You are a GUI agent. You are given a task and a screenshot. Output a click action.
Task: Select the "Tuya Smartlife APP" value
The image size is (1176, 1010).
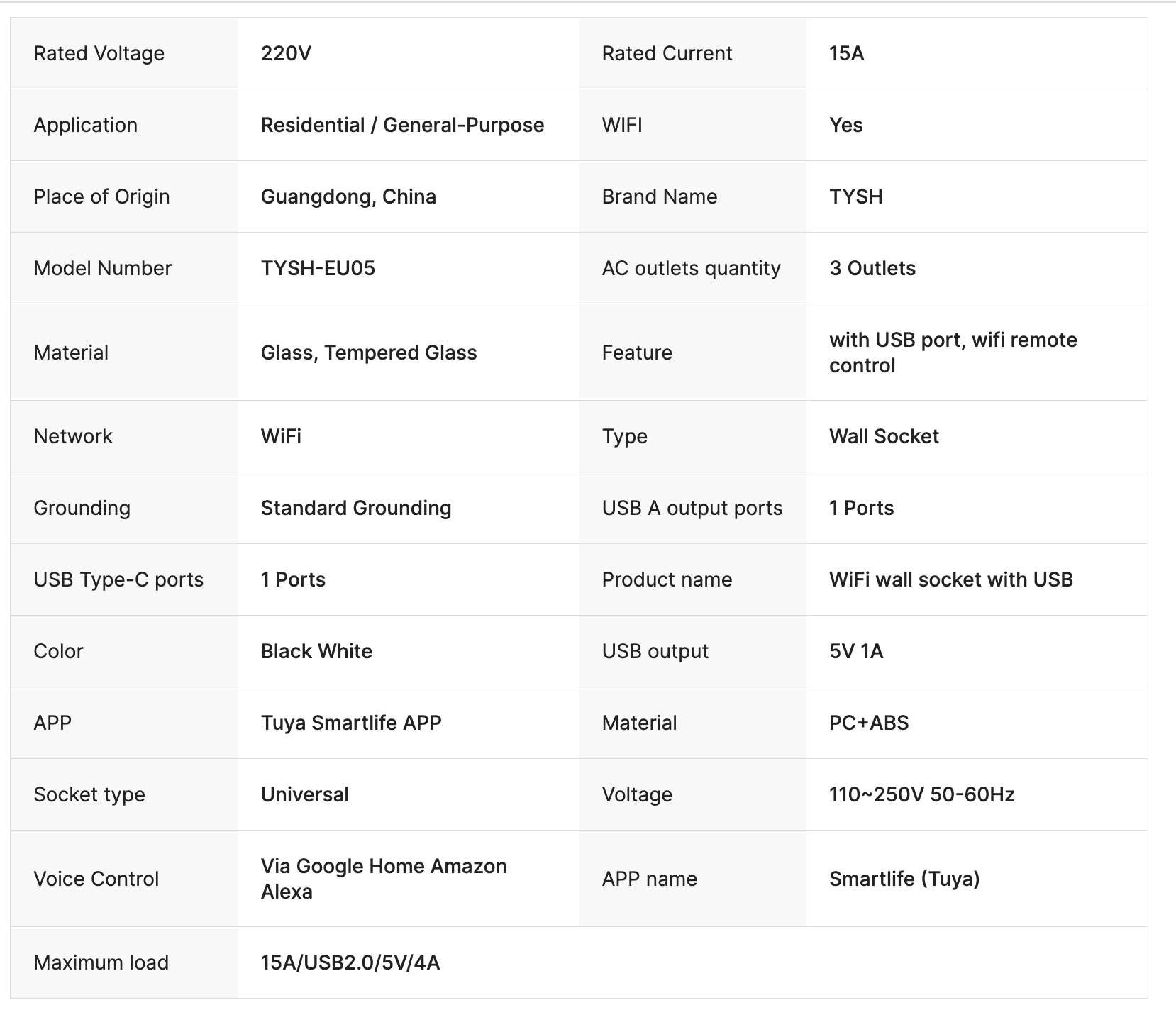[x=351, y=723]
